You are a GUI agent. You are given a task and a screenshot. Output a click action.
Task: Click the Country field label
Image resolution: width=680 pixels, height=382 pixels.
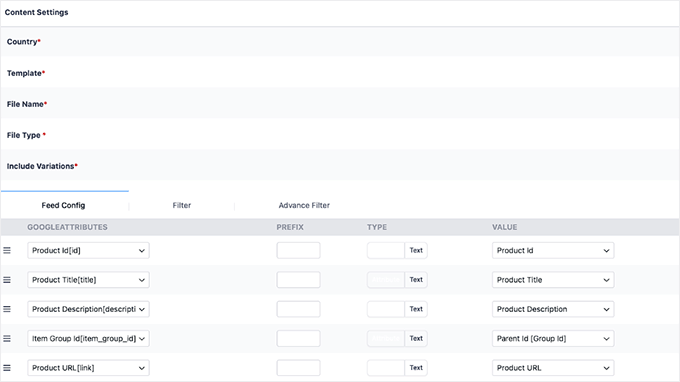23,42
